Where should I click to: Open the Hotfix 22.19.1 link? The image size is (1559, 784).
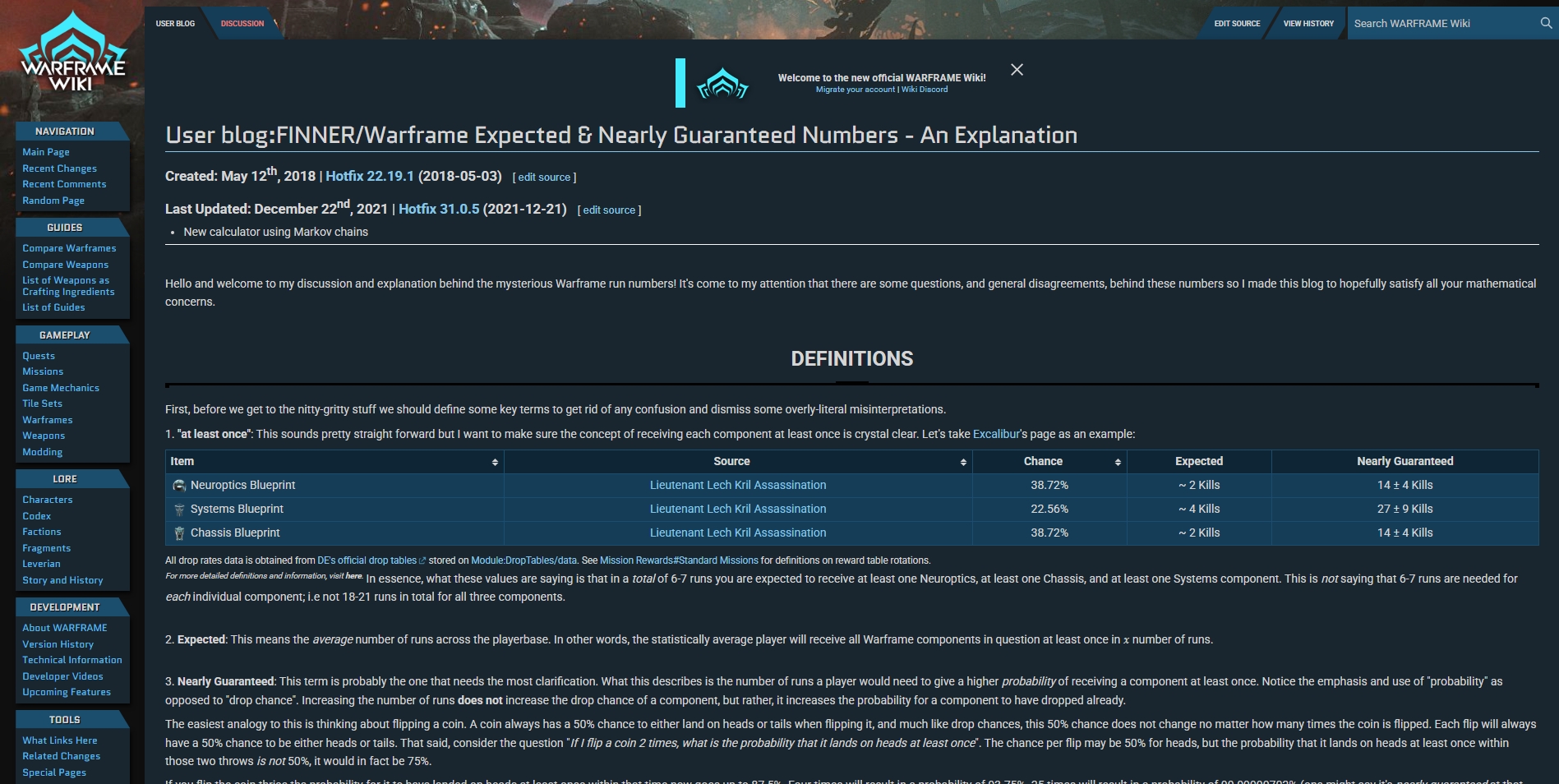(370, 176)
